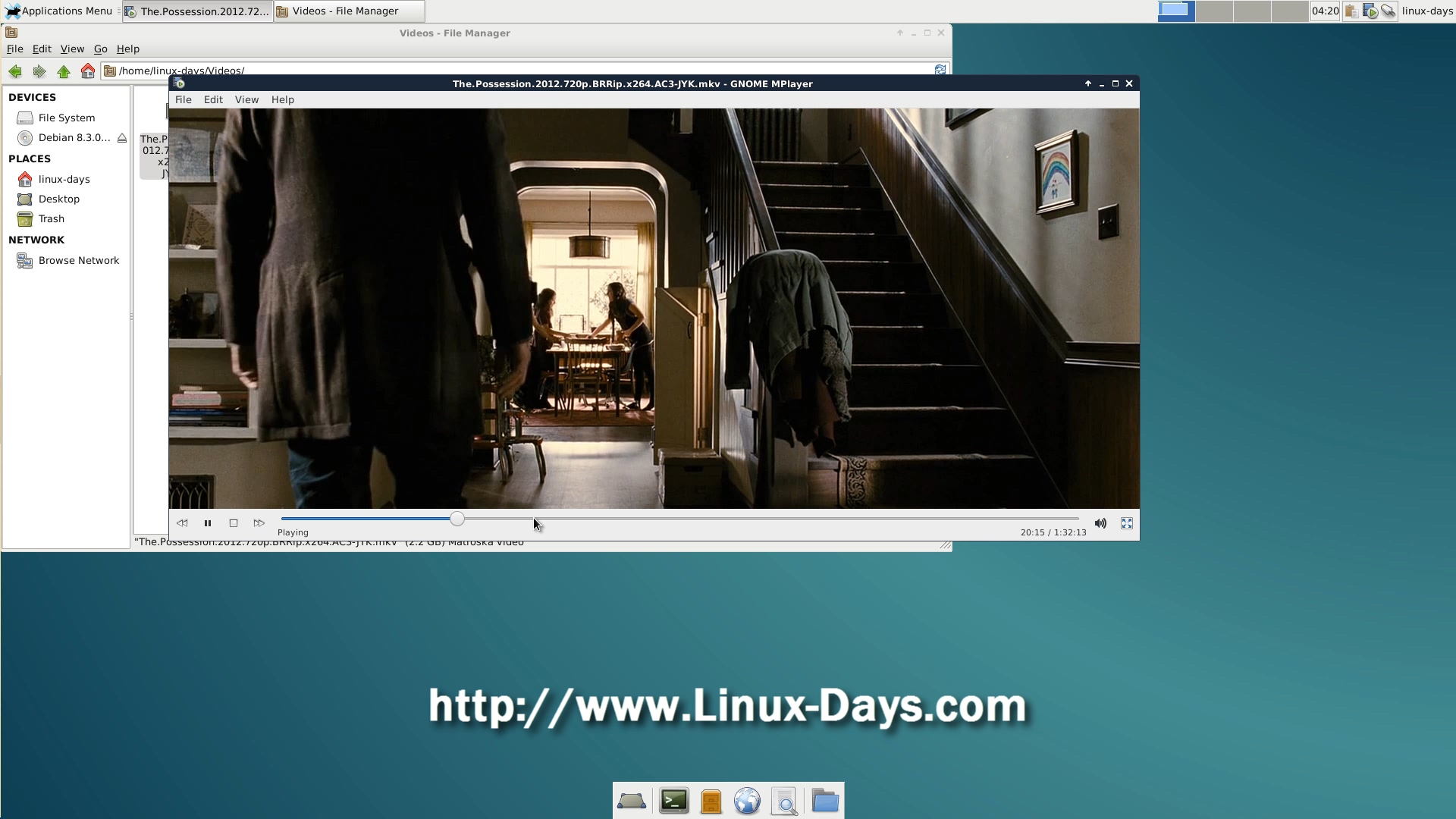This screenshot has width=1456, height=819.
Task: Rewind the video in GNOME MPlayer
Action: 182,523
